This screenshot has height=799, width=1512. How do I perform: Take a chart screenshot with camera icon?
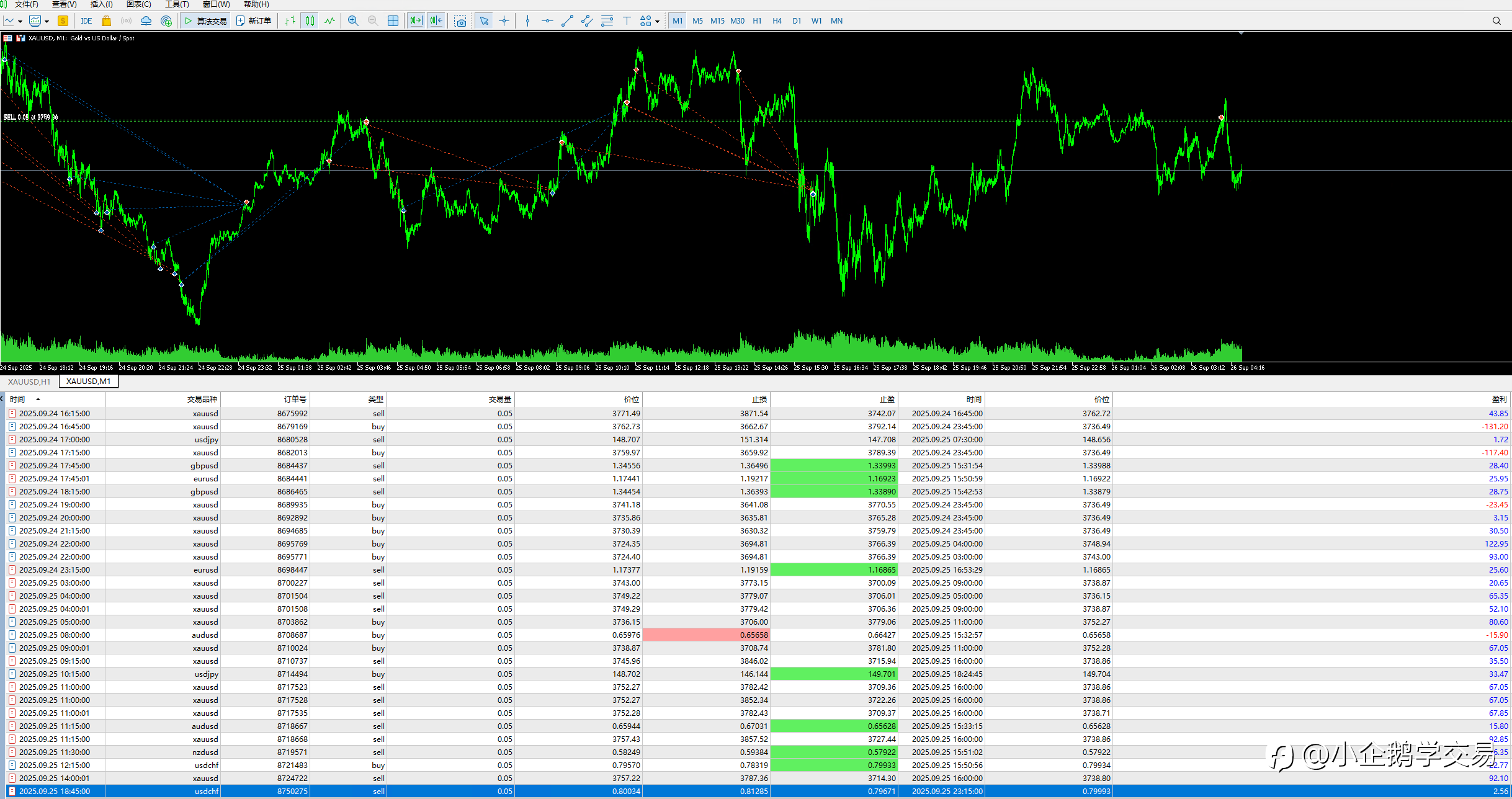tap(460, 20)
